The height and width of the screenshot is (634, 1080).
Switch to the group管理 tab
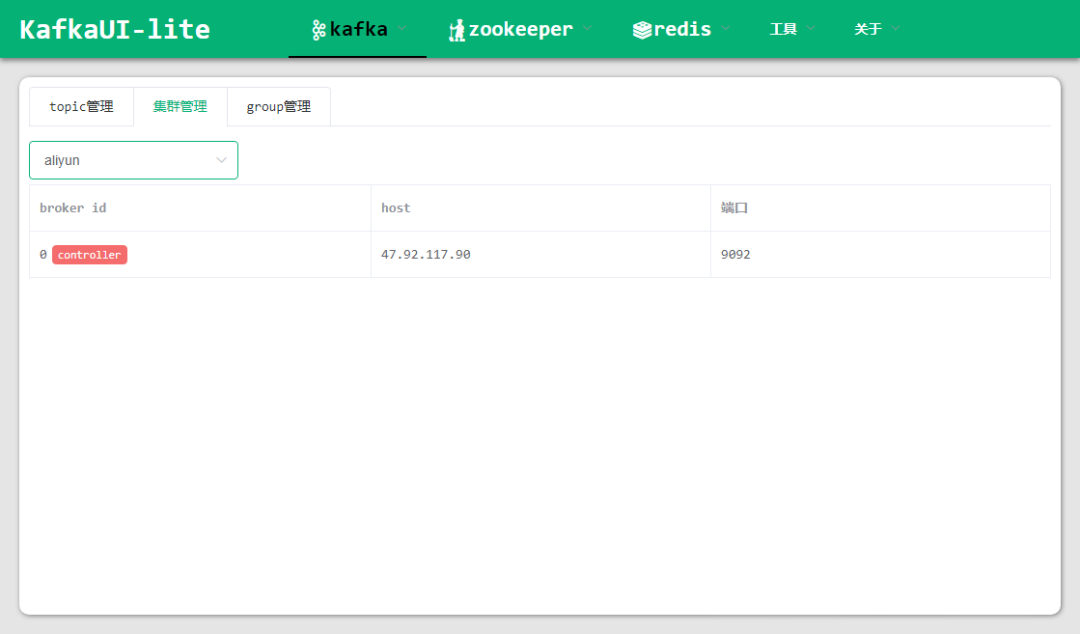click(x=279, y=107)
